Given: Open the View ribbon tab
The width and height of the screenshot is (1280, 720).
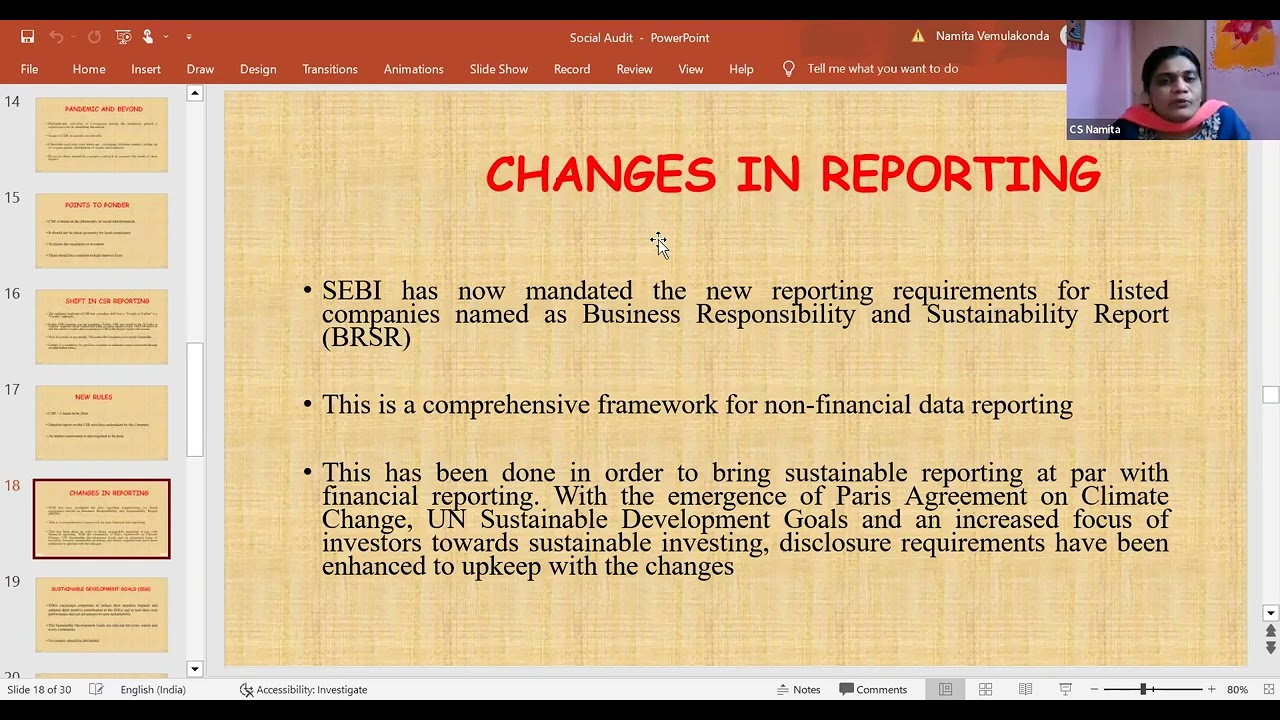Looking at the screenshot, I should pos(691,69).
